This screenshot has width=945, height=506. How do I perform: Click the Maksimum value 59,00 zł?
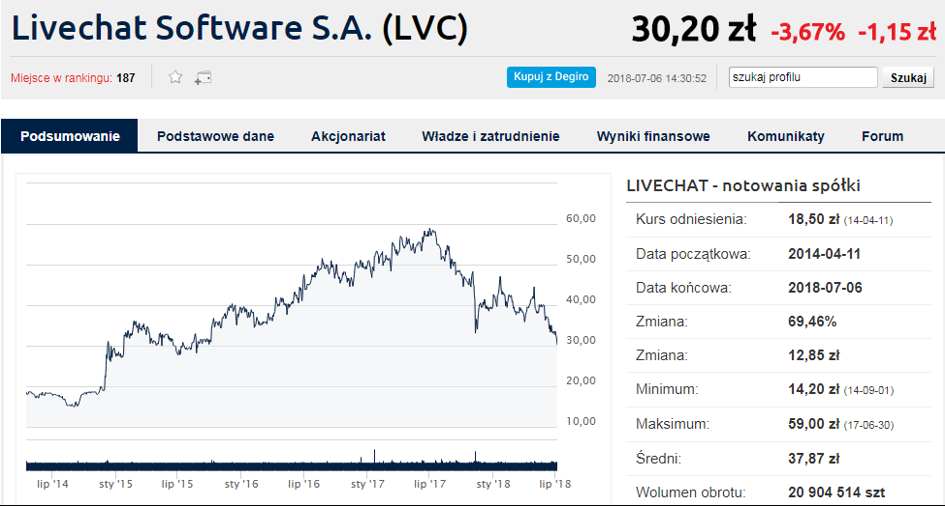813,424
